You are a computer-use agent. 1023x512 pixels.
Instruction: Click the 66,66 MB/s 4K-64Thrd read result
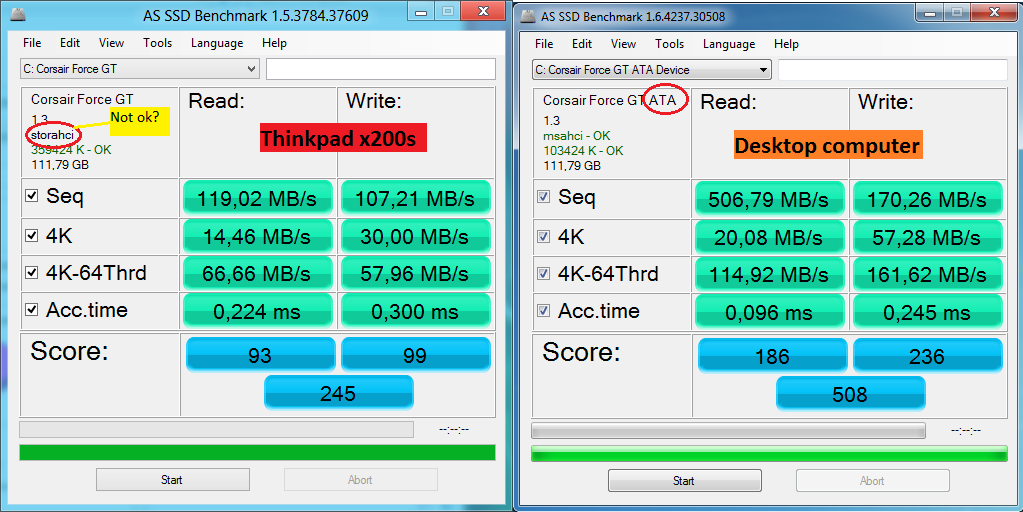point(258,273)
